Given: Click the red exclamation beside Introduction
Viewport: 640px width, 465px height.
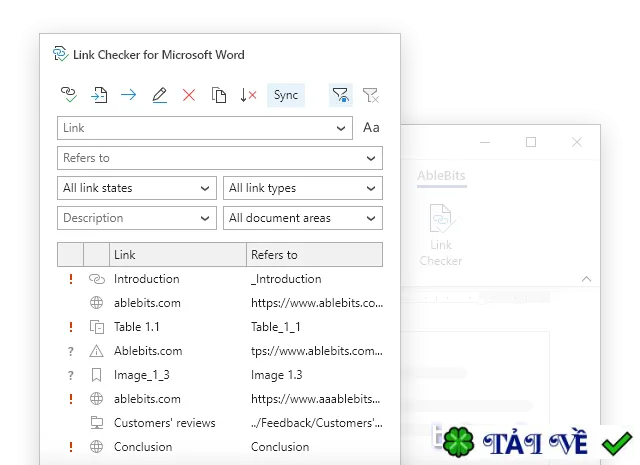Looking at the screenshot, I should 71,279.
